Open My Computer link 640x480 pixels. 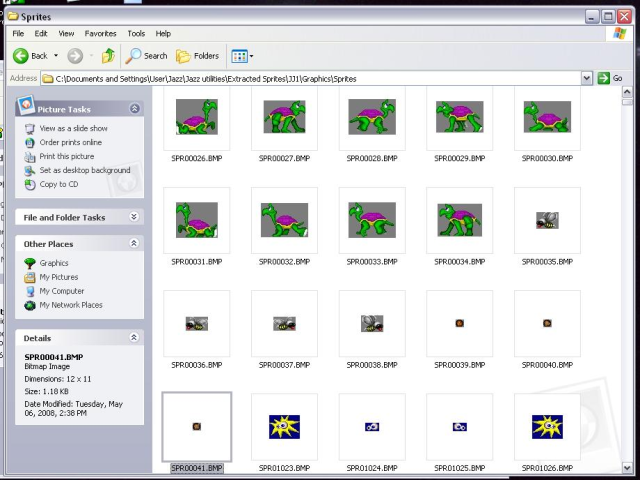pyautogui.click(x=62, y=291)
